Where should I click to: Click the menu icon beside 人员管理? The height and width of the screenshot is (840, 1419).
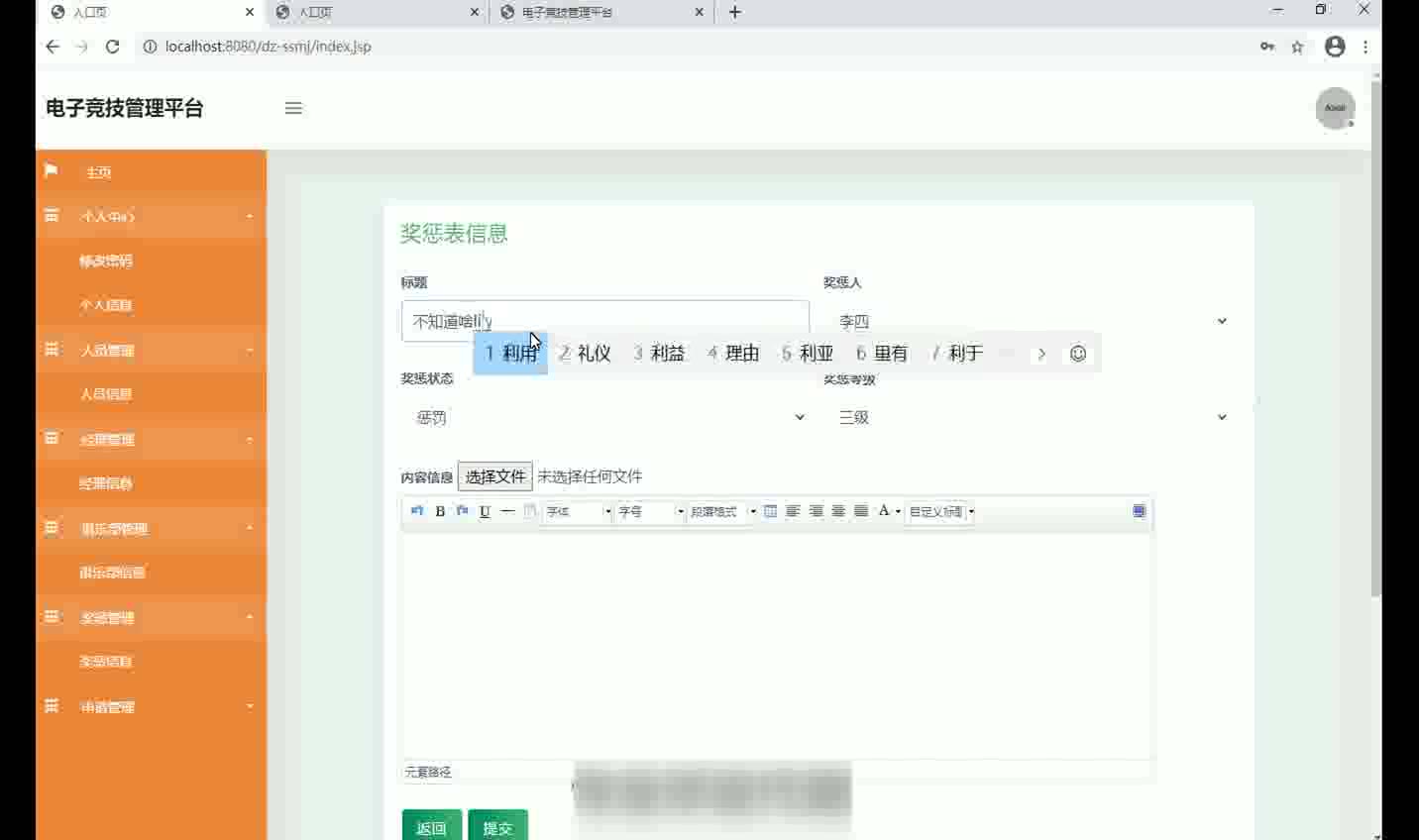(x=52, y=349)
